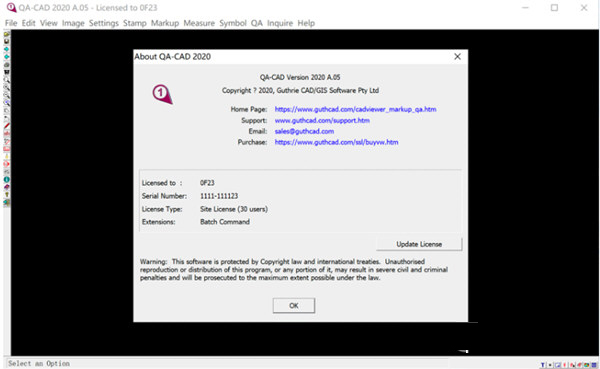Open the Purchase buyvw.htm link
600x369 pixels.
point(336,142)
